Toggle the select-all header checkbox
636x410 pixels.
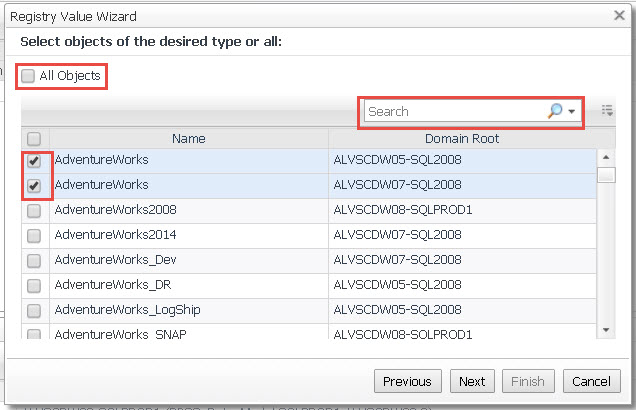point(34,139)
